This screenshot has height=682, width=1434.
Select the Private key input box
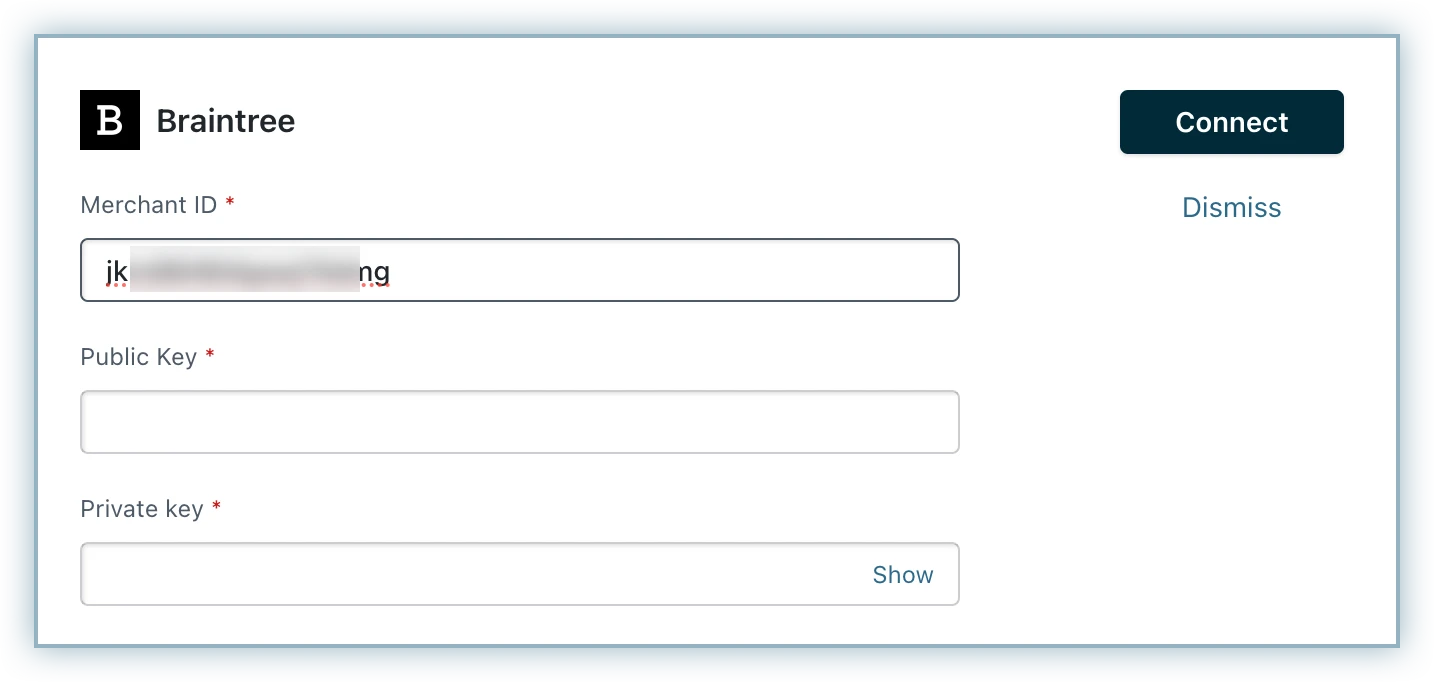tap(470, 574)
